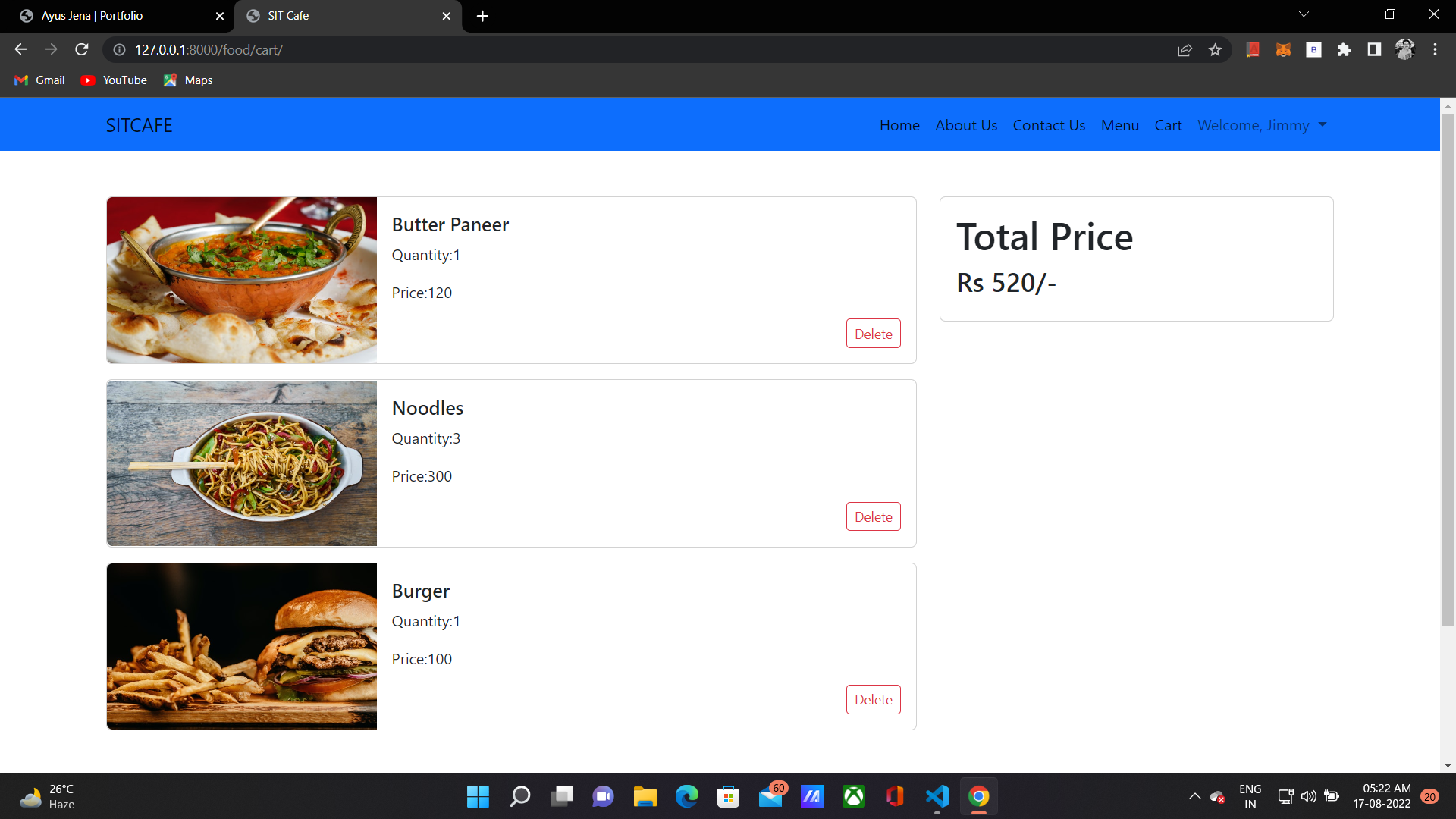Open the Chrome profile avatar

point(1404,49)
